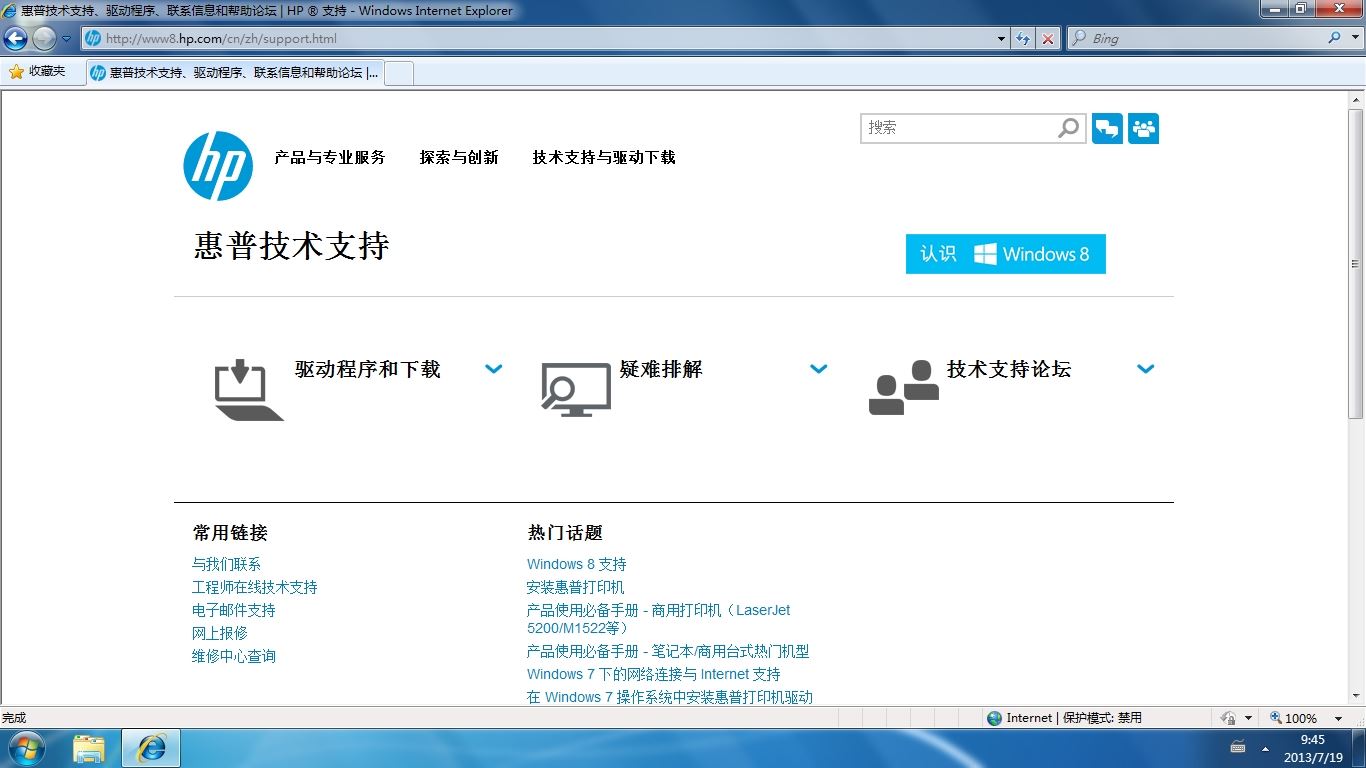Open the status bar security dropdown arrow
The height and width of the screenshot is (768, 1366).
click(x=1248, y=718)
